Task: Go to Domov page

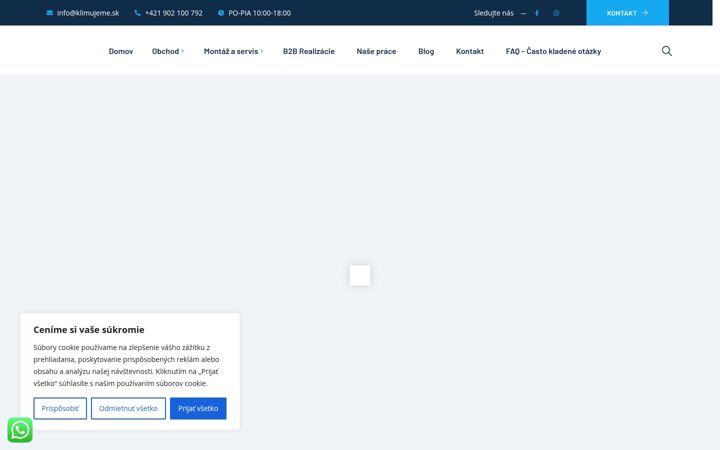Action: pyautogui.click(x=121, y=51)
